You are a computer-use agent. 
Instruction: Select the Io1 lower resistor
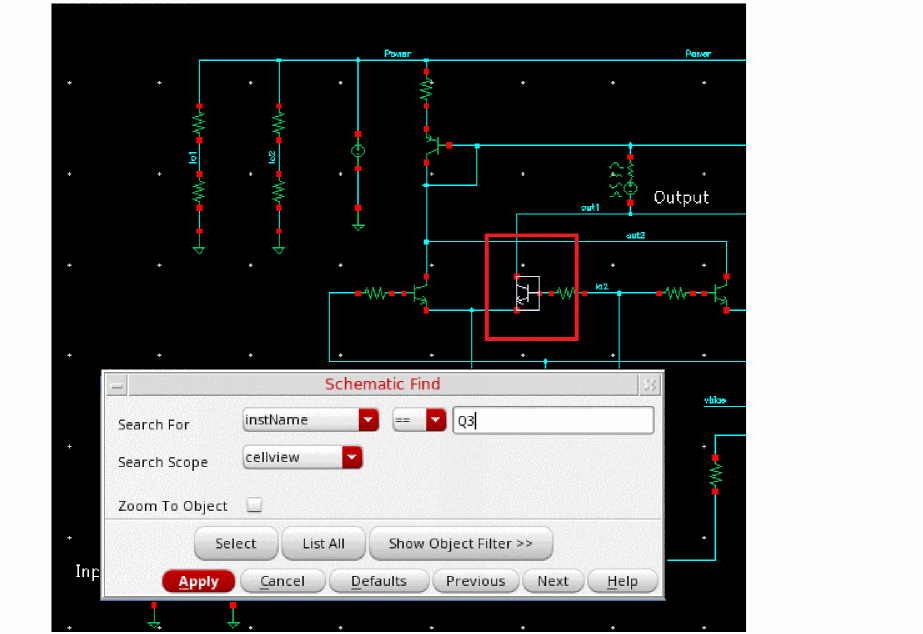[x=199, y=191]
